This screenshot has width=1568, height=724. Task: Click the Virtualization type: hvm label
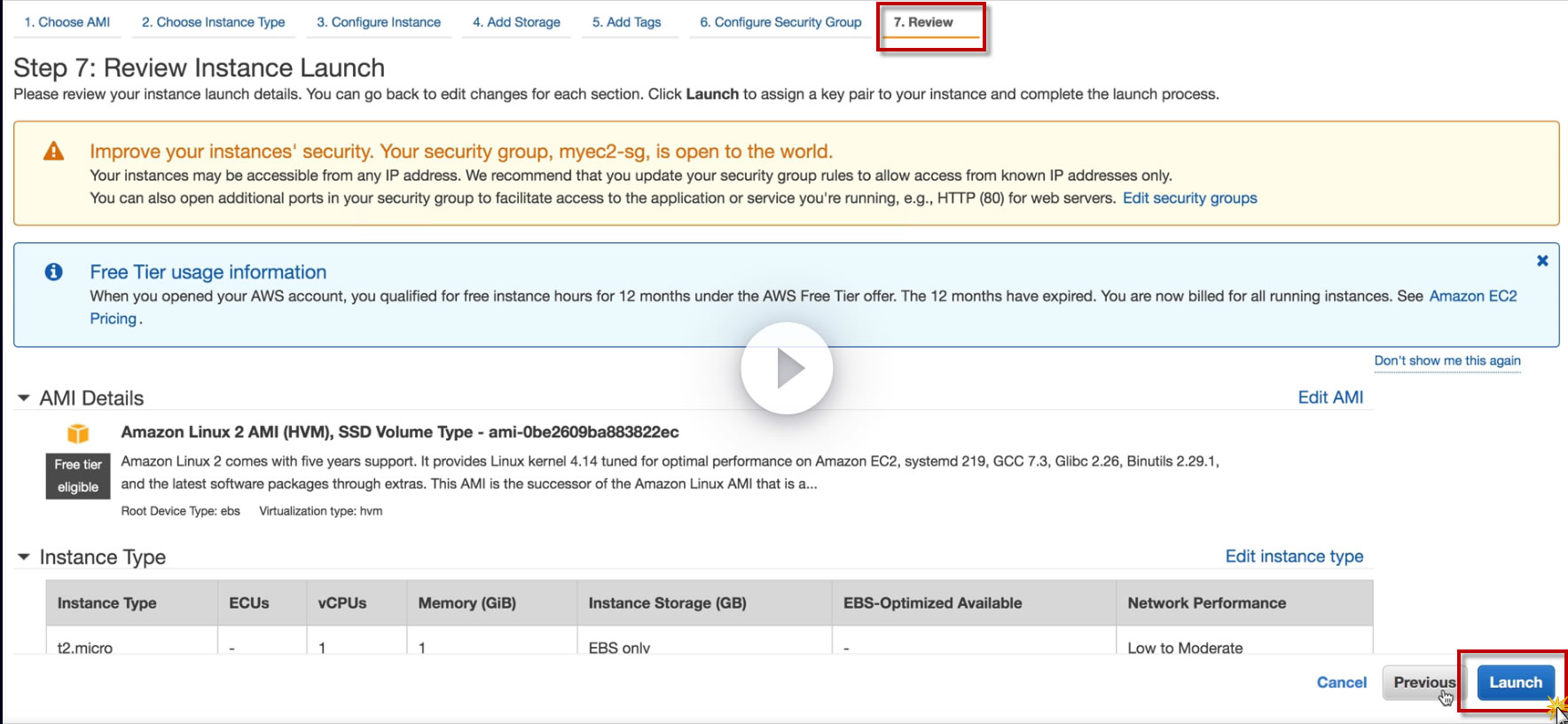click(321, 511)
